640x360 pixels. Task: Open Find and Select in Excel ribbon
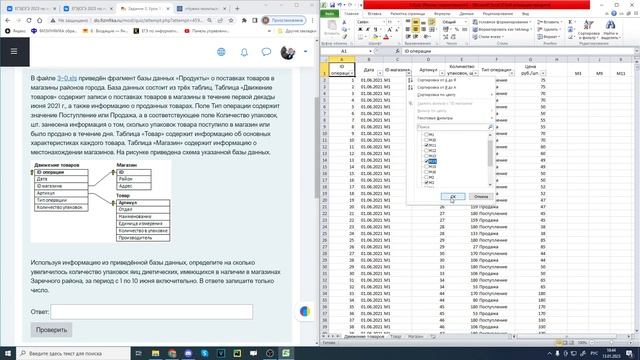611,30
